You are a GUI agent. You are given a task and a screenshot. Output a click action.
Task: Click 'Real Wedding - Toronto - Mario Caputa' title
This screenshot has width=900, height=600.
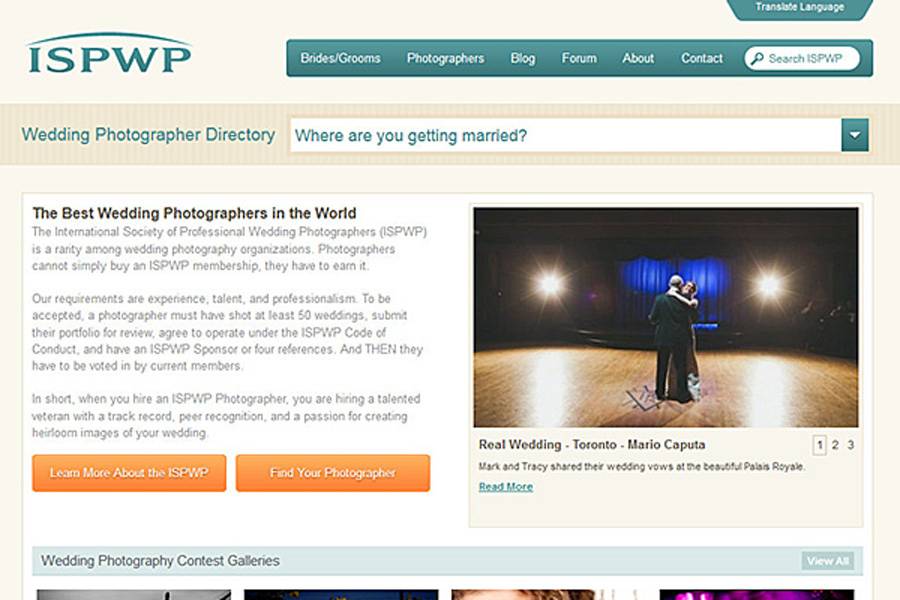[x=592, y=445]
